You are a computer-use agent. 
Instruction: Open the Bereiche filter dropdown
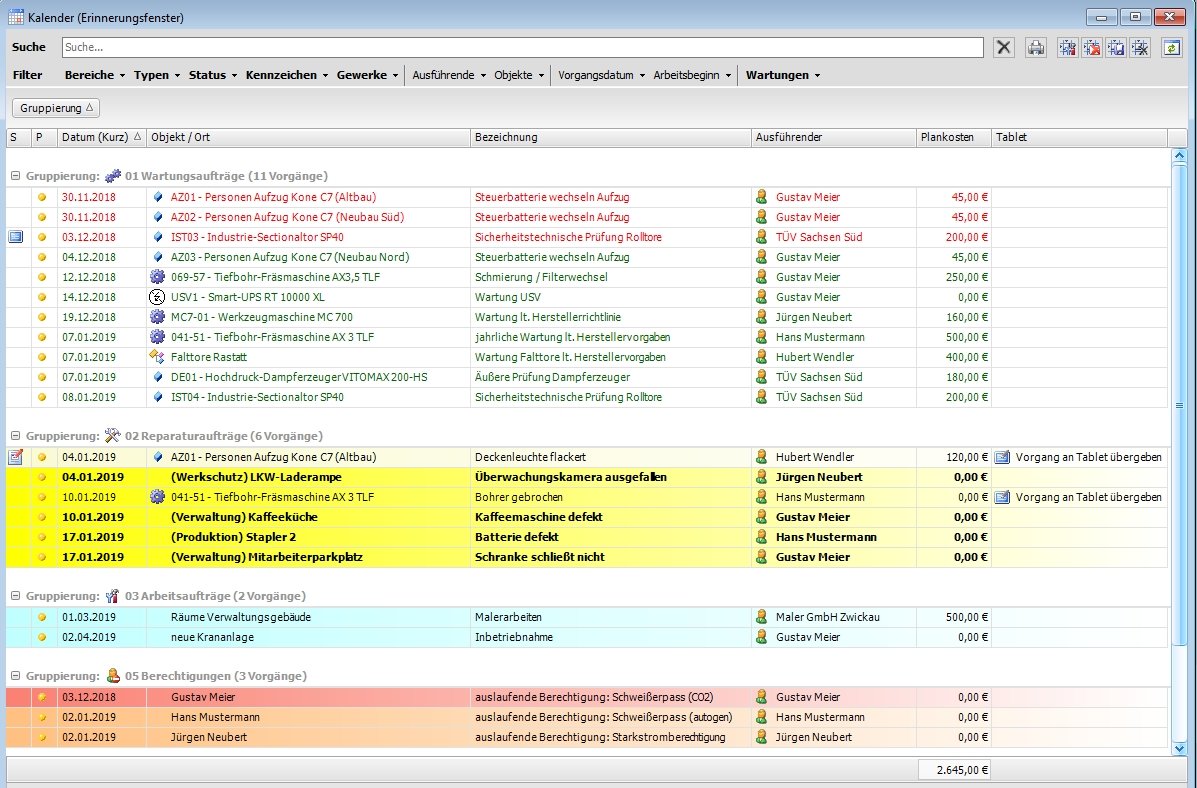(95, 75)
